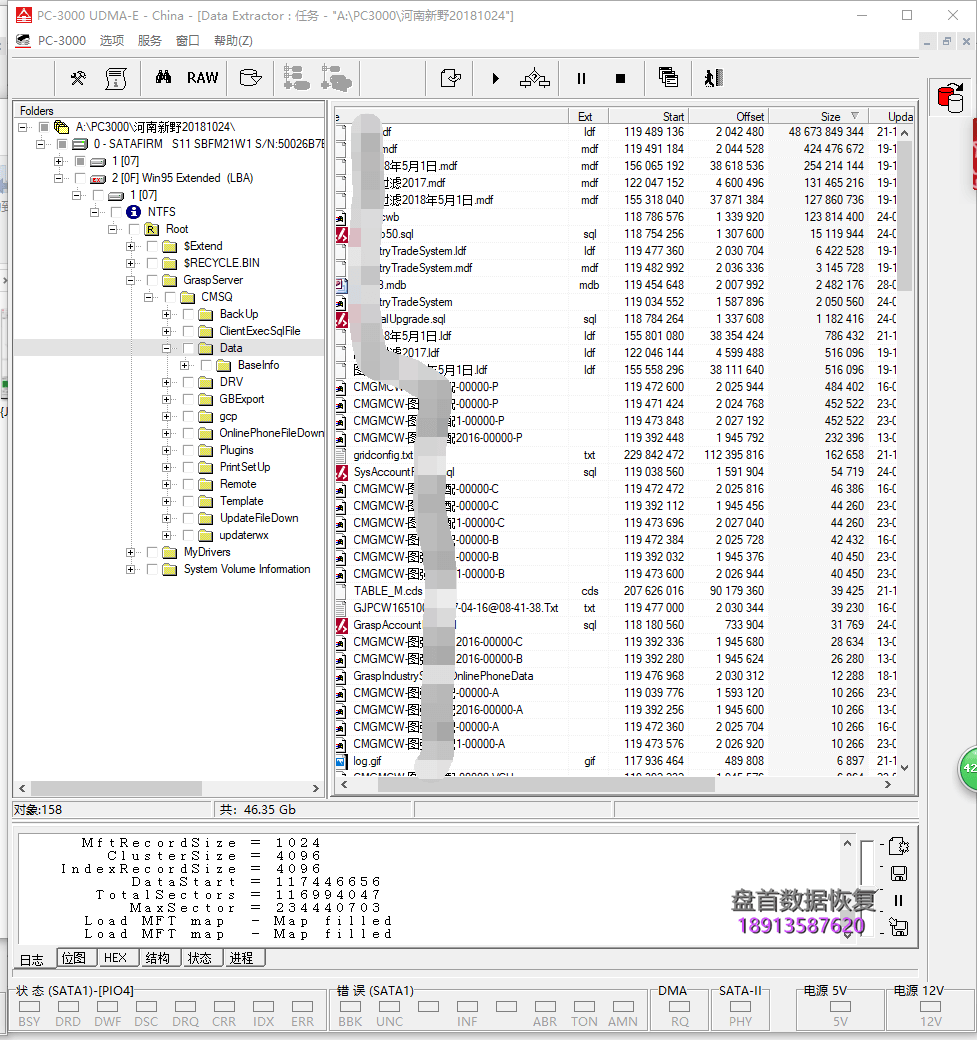Sort file list by Start column
Image resolution: width=977 pixels, height=1040 pixels.
(647, 116)
